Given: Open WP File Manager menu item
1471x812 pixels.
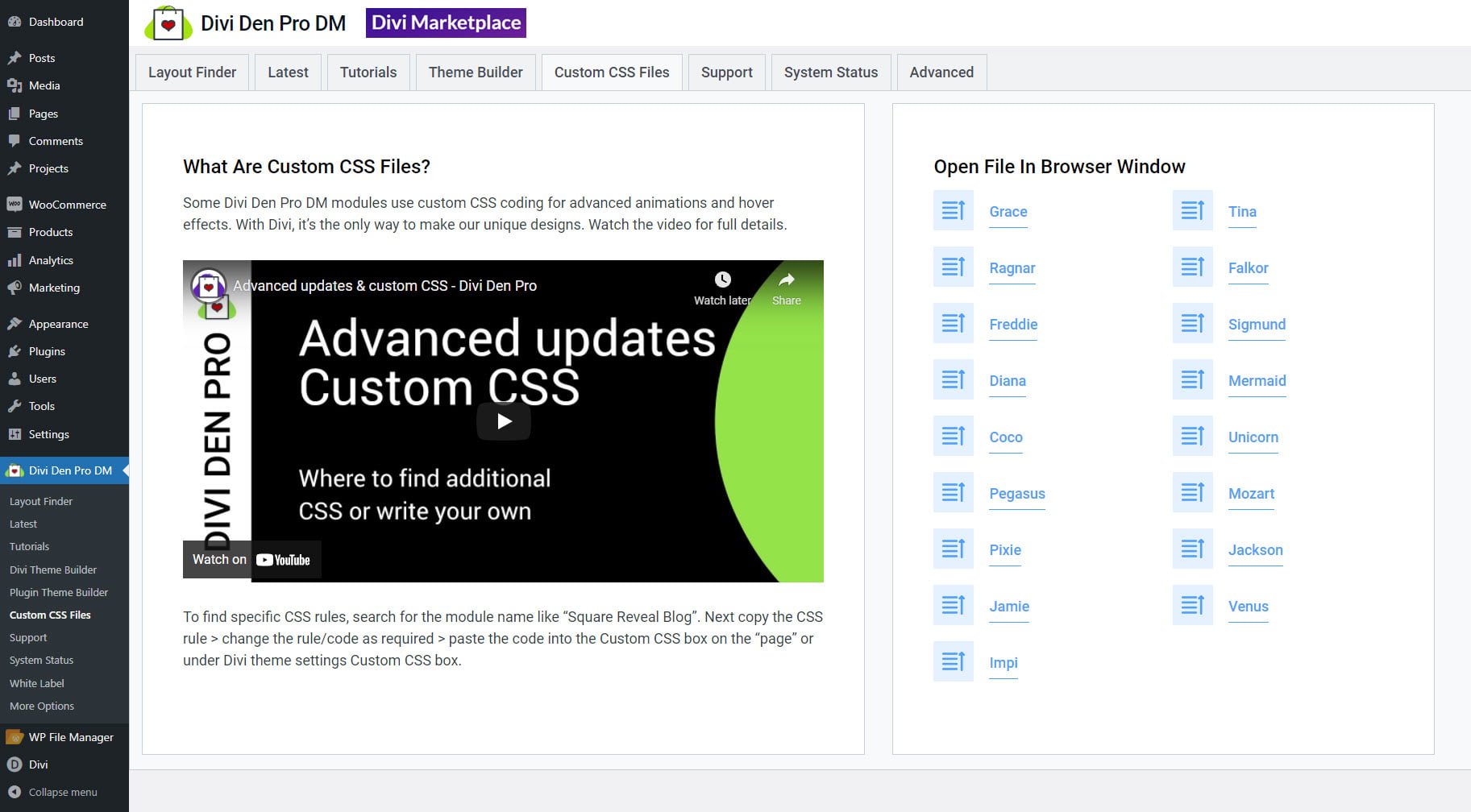Looking at the screenshot, I should click(71, 737).
